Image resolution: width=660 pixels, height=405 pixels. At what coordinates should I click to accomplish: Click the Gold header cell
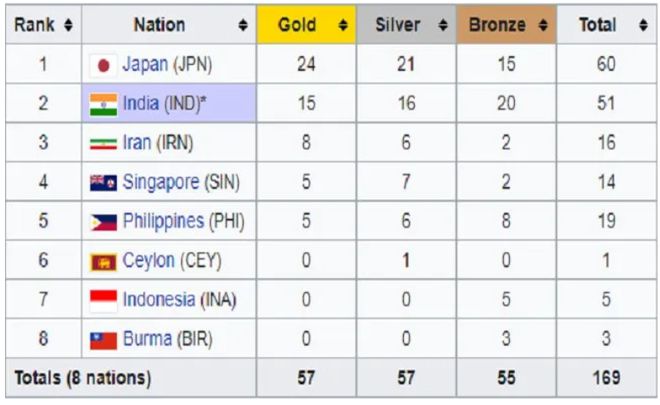[306, 24]
